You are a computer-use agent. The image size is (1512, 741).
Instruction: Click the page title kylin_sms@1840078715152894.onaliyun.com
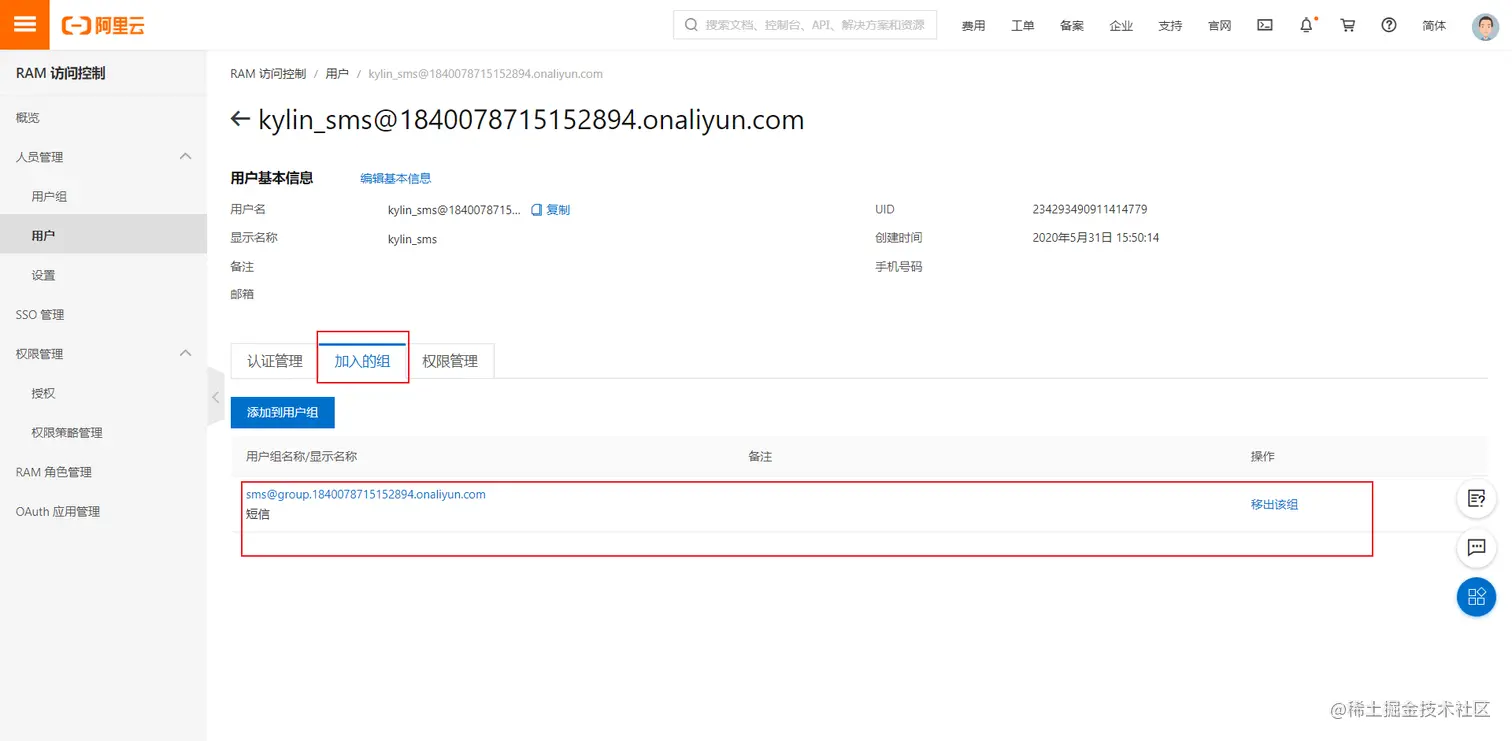[x=531, y=120]
